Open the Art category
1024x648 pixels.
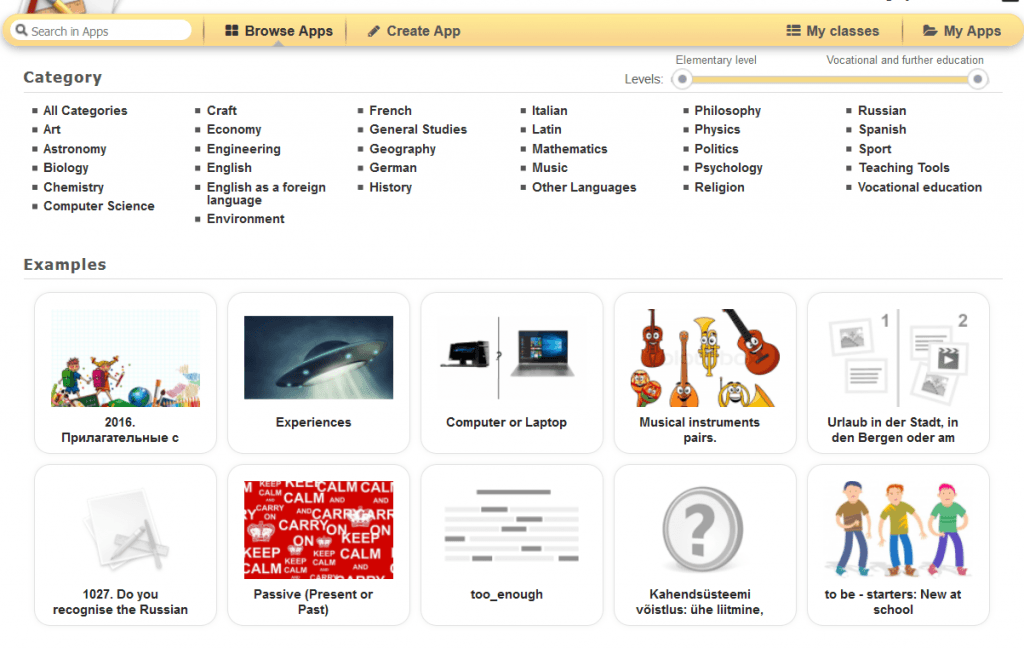click(x=52, y=129)
